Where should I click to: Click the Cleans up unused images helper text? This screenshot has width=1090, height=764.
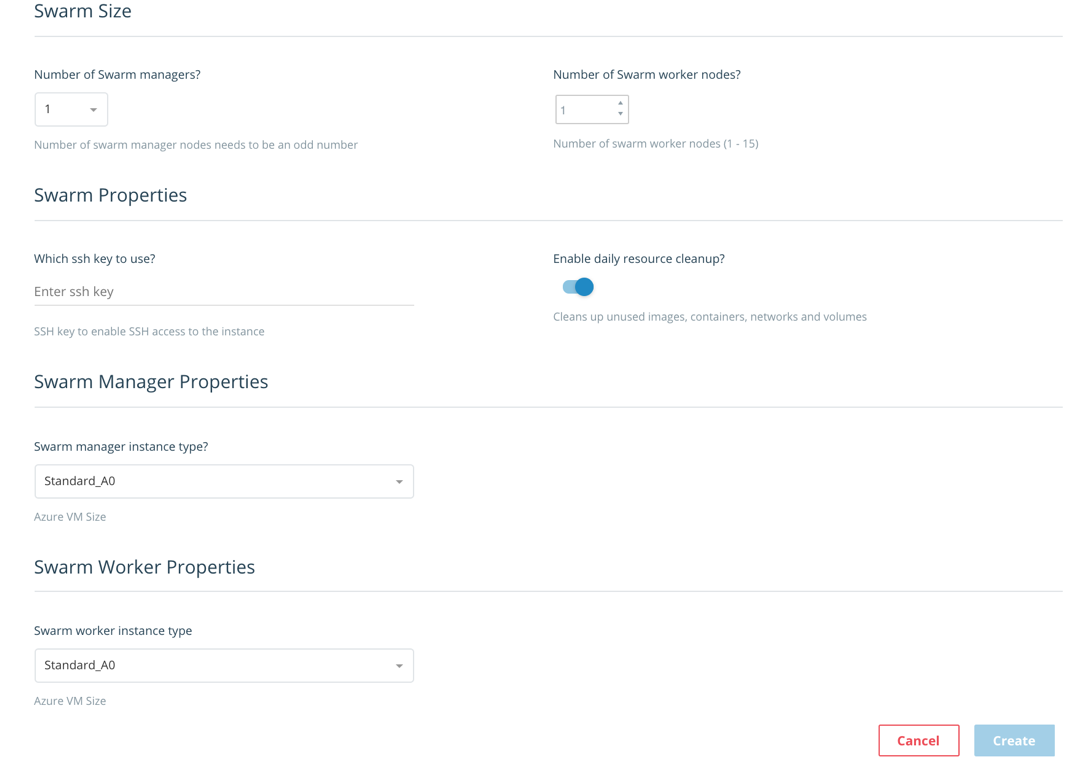click(710, 317)
